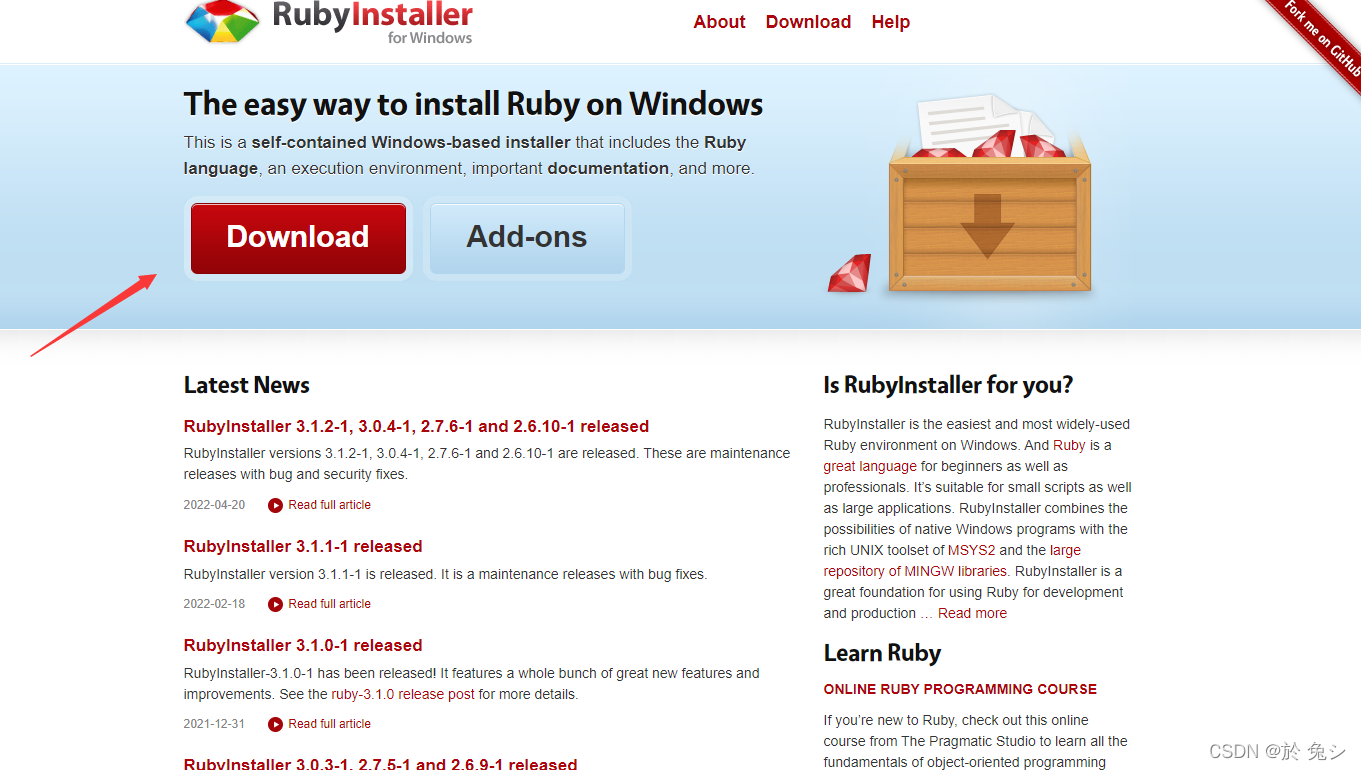Click The easy way to install Ruby heading

(473, 104)
